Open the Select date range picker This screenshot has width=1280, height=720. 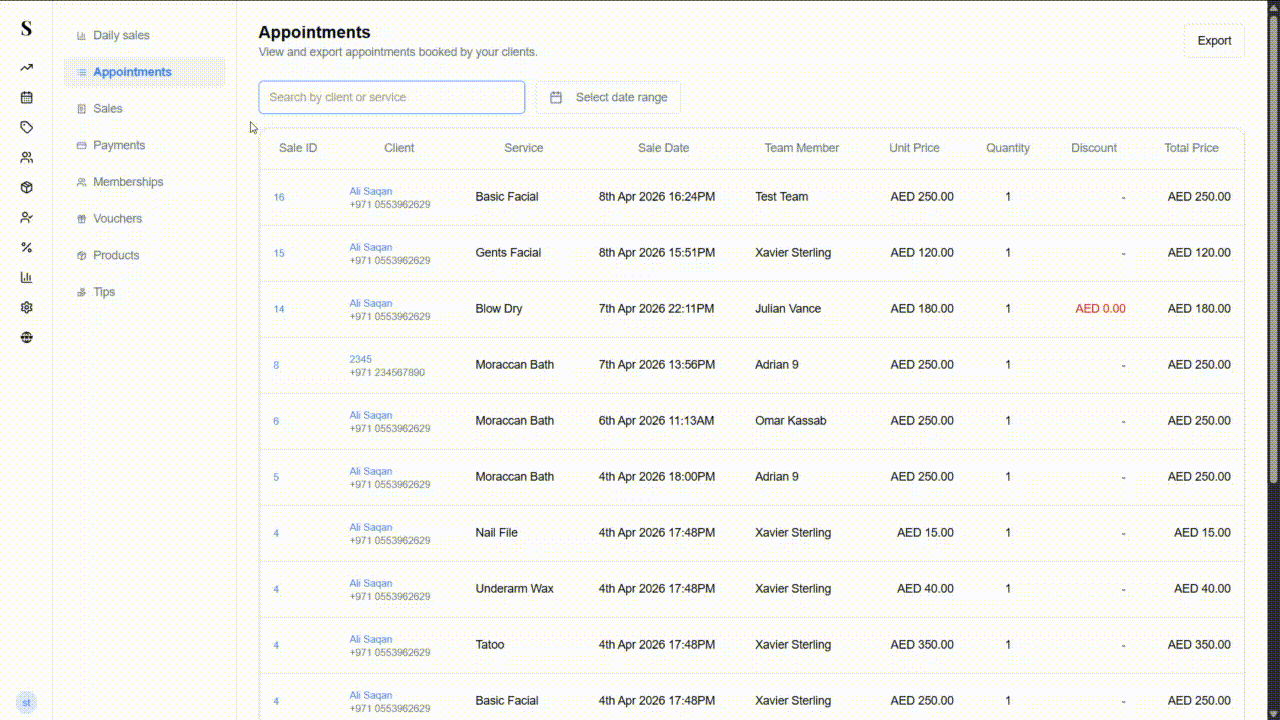tap(608, 97)
